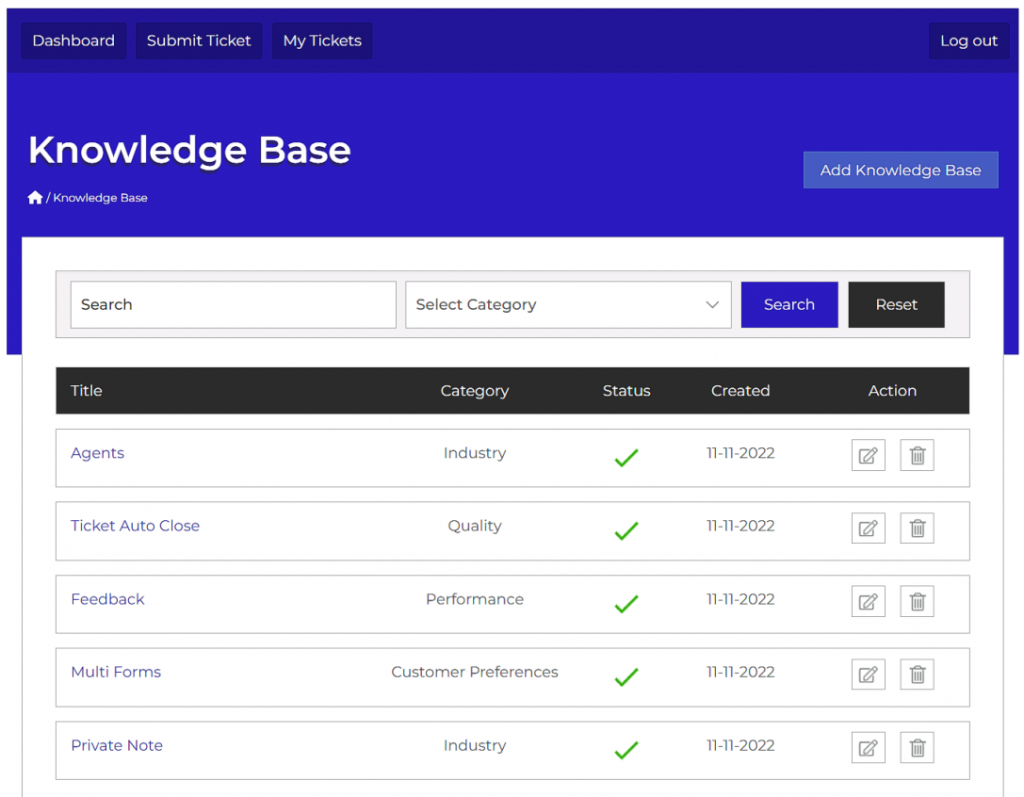This screenshot has height=797, width=1024.
Task: Click the home icon in the breadcrumb
Action: (36, 197)
